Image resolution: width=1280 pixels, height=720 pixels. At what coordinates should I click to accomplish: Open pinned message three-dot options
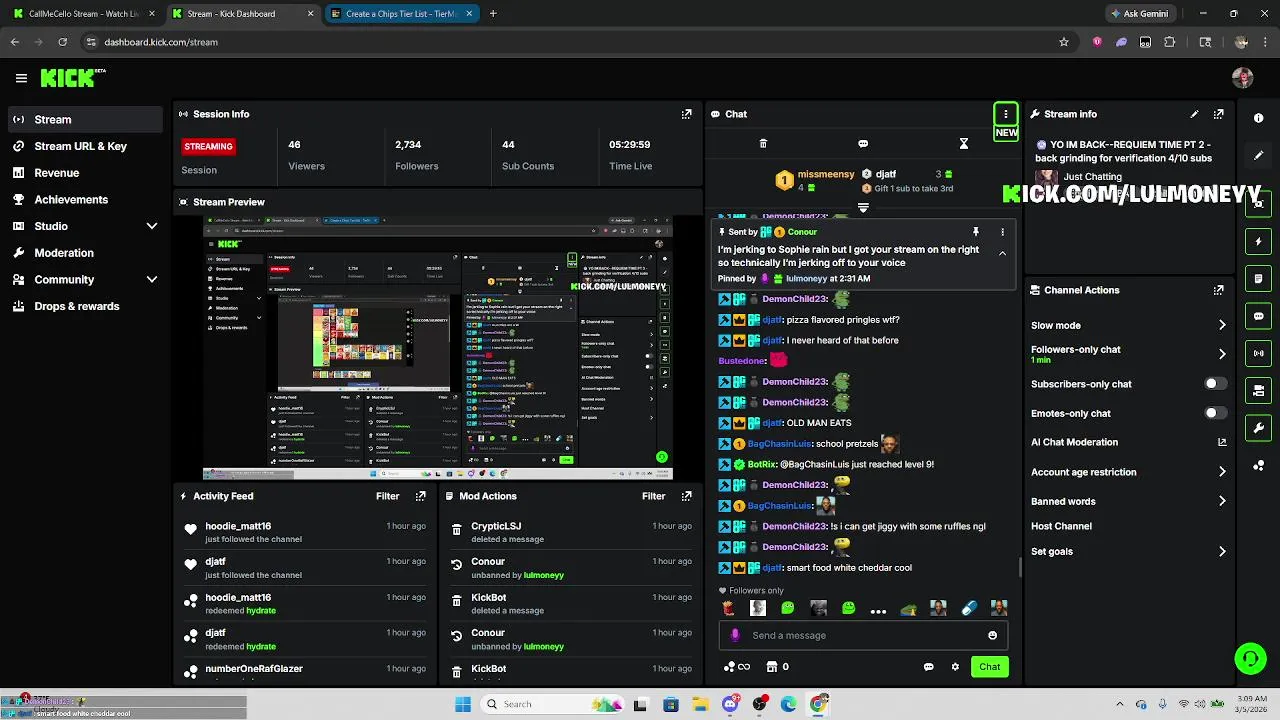click(x=1002, y=232)
